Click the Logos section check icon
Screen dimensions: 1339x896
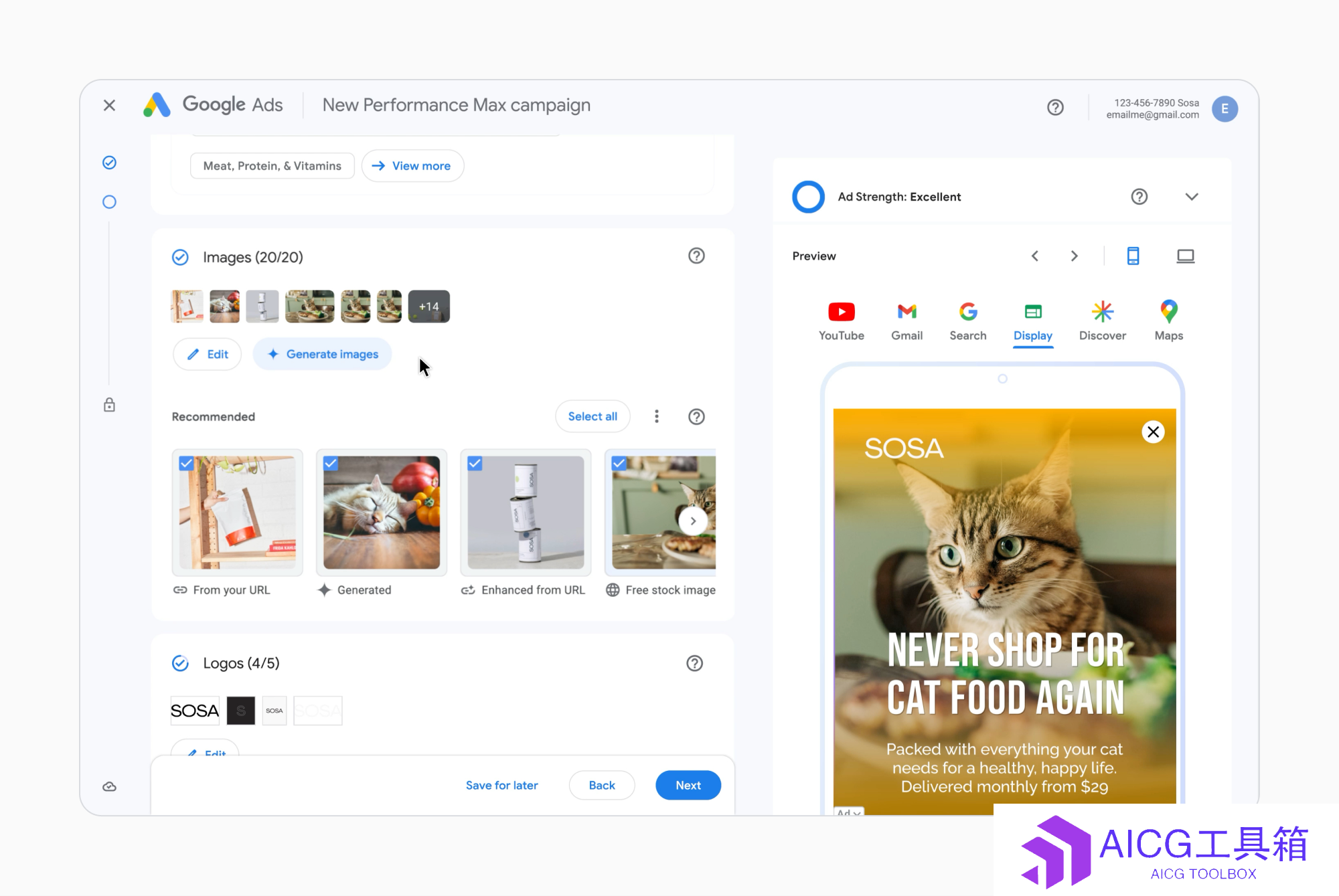tap(180, 663)
